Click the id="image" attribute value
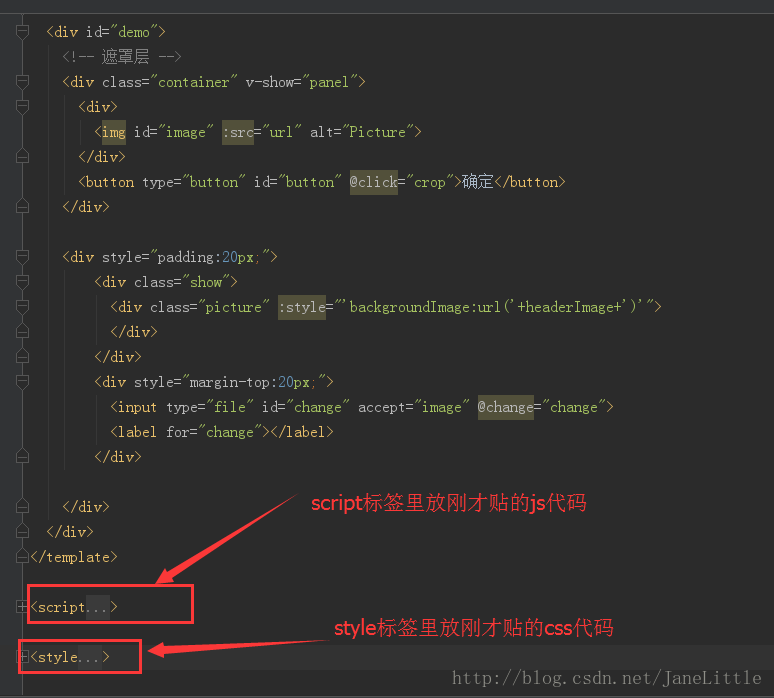Image resolution: width=774 pixels, height=698 pixels. pyautogui.click(x=186, y=132)
